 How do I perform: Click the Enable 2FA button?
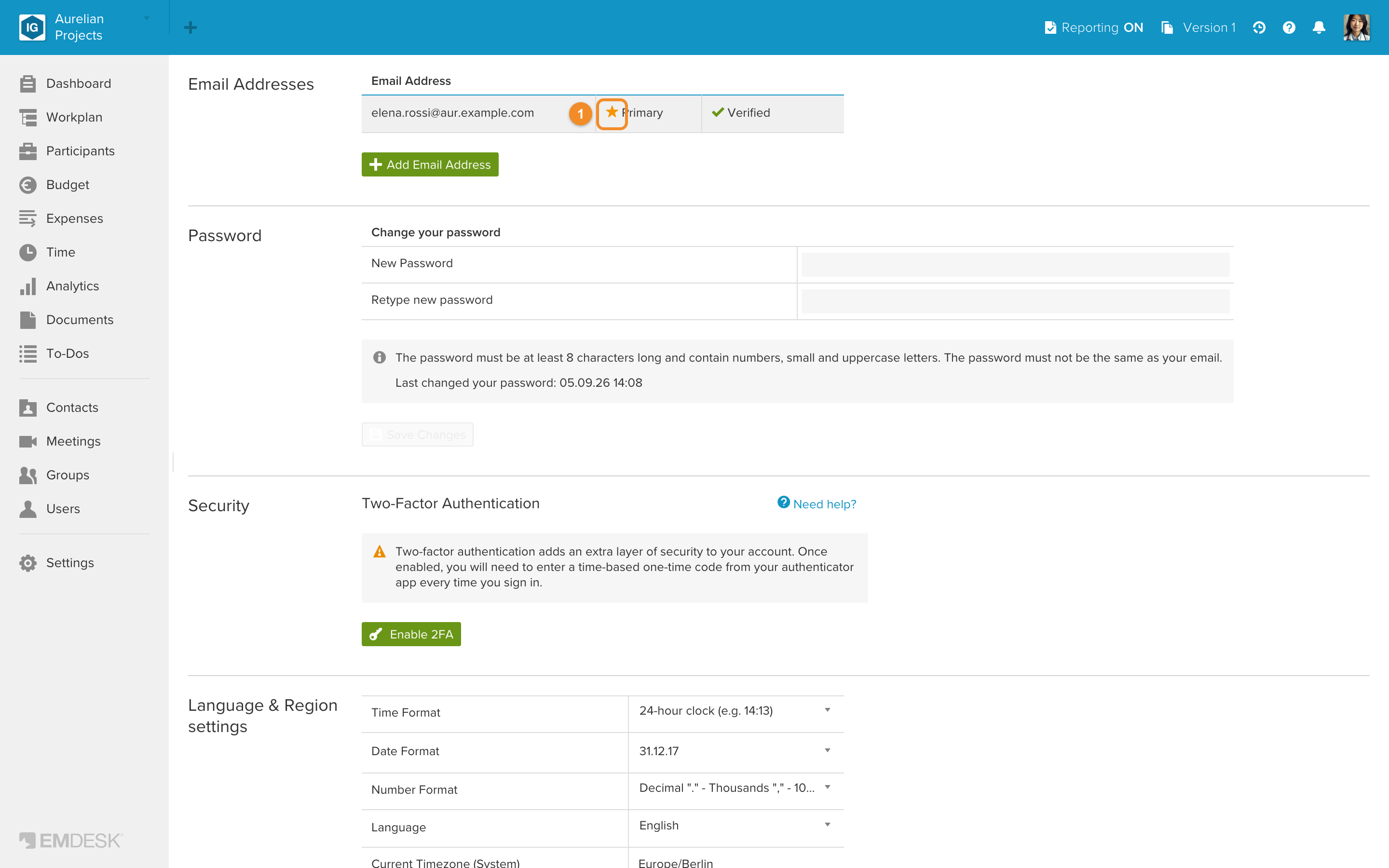click(411, 634)
